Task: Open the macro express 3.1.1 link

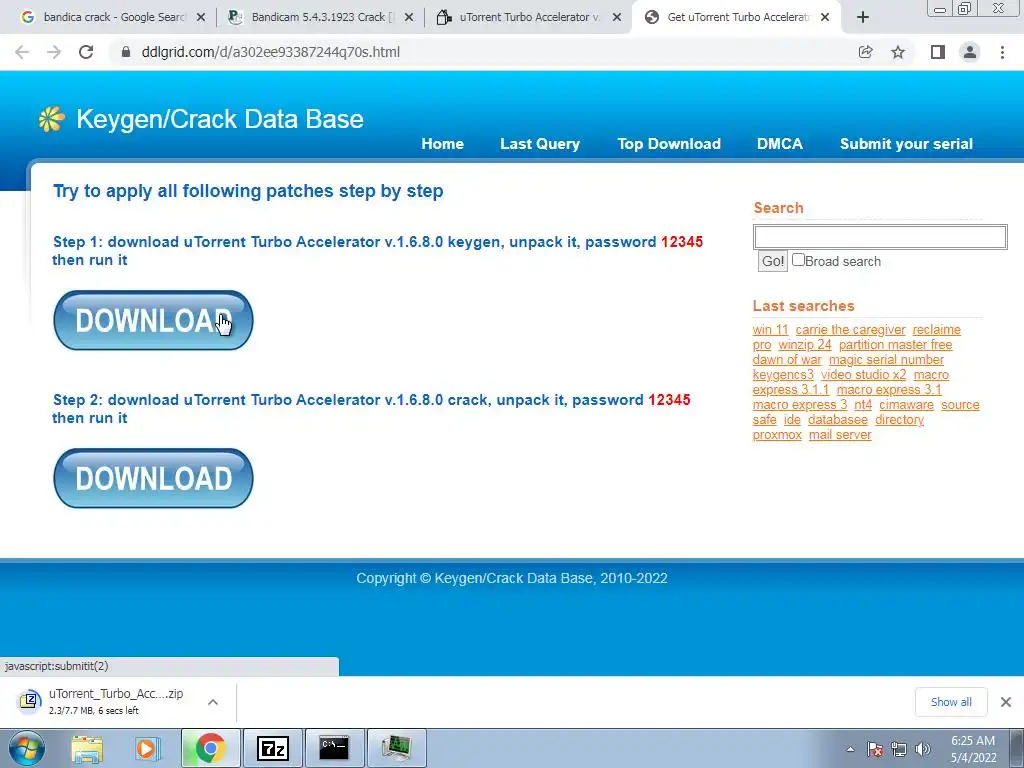Action: pos(790,390)
